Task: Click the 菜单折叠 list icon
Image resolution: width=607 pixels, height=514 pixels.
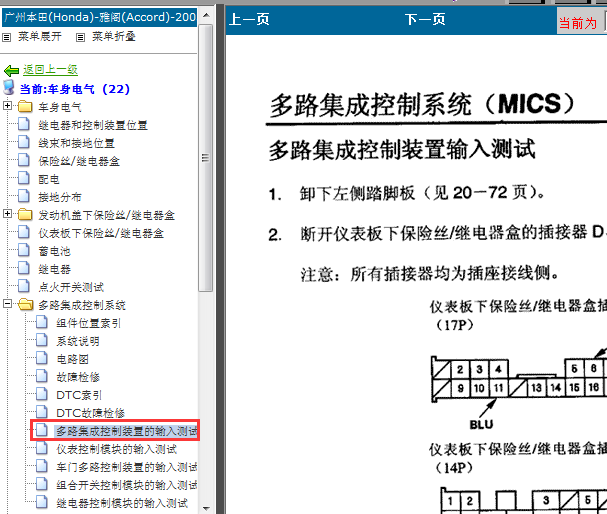Action: [x=80, y=37]
